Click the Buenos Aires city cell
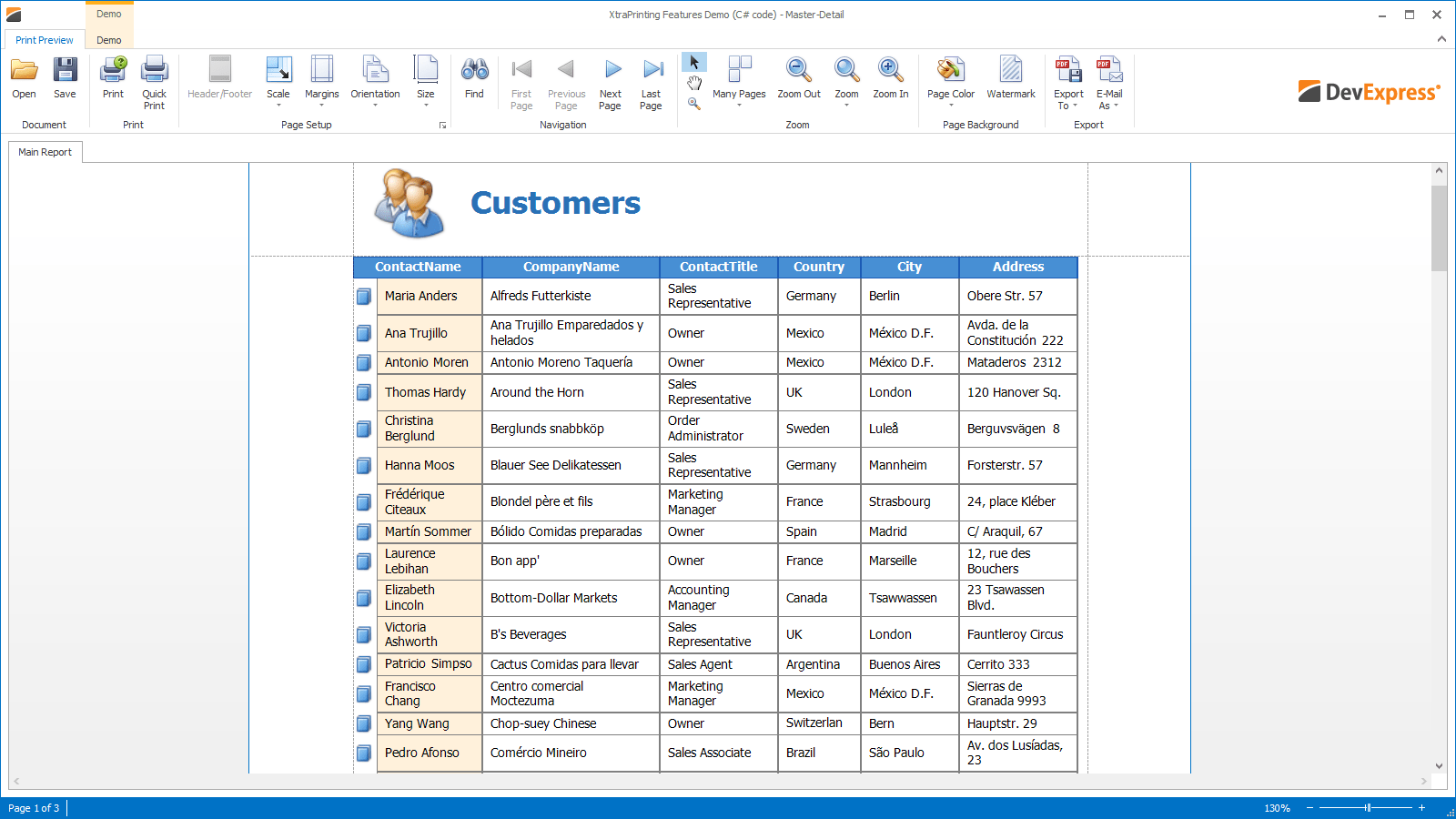This screenshot has width=1456, height=819. click(x=909, y=664)
